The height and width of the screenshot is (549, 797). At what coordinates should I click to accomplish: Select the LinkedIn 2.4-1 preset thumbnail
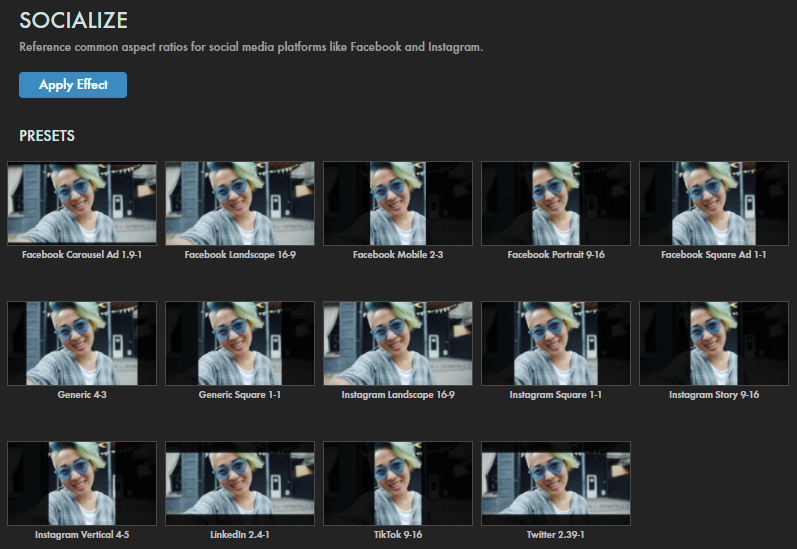[240, 483]
